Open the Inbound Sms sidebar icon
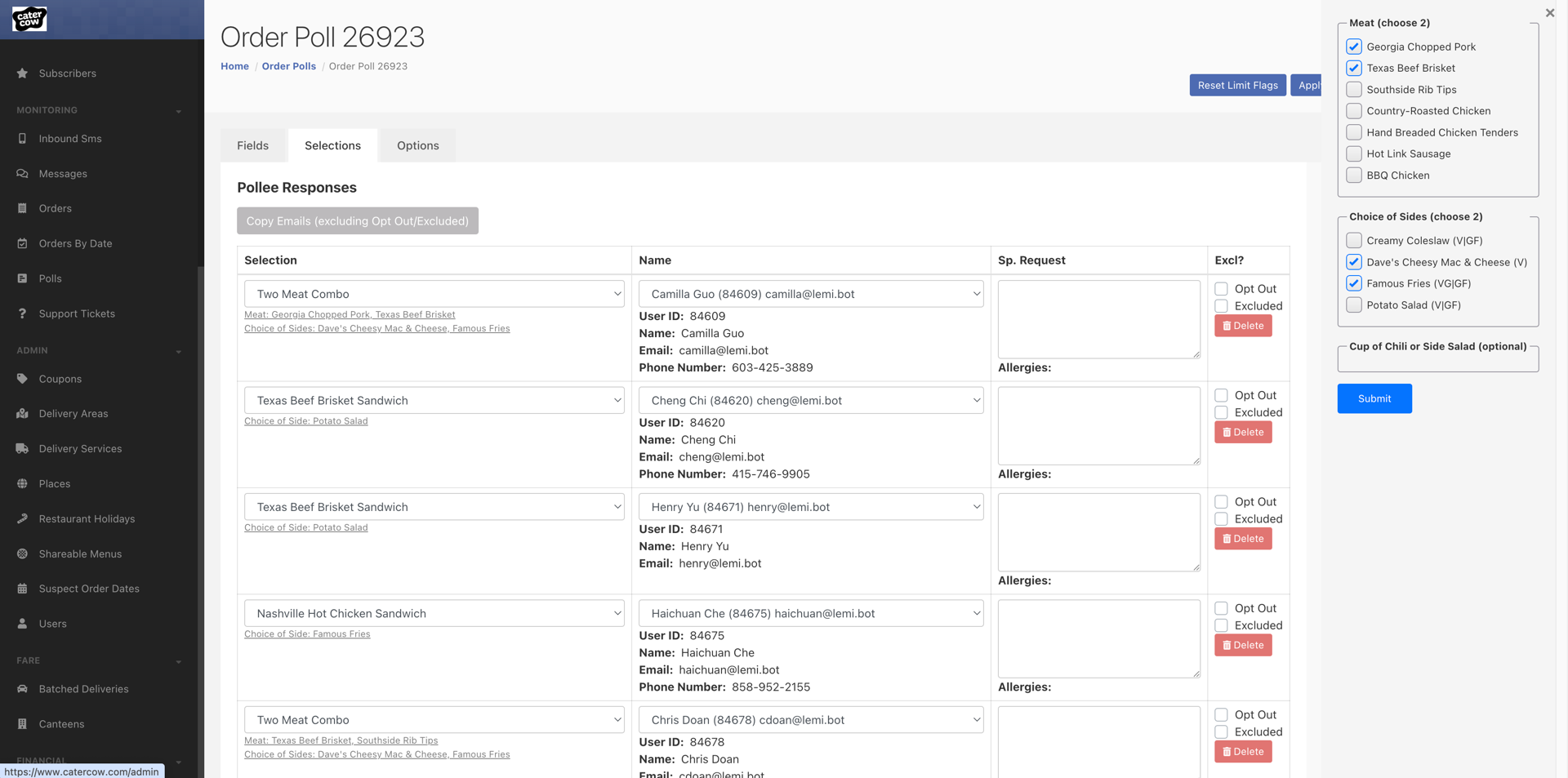 tap(22, 139)
